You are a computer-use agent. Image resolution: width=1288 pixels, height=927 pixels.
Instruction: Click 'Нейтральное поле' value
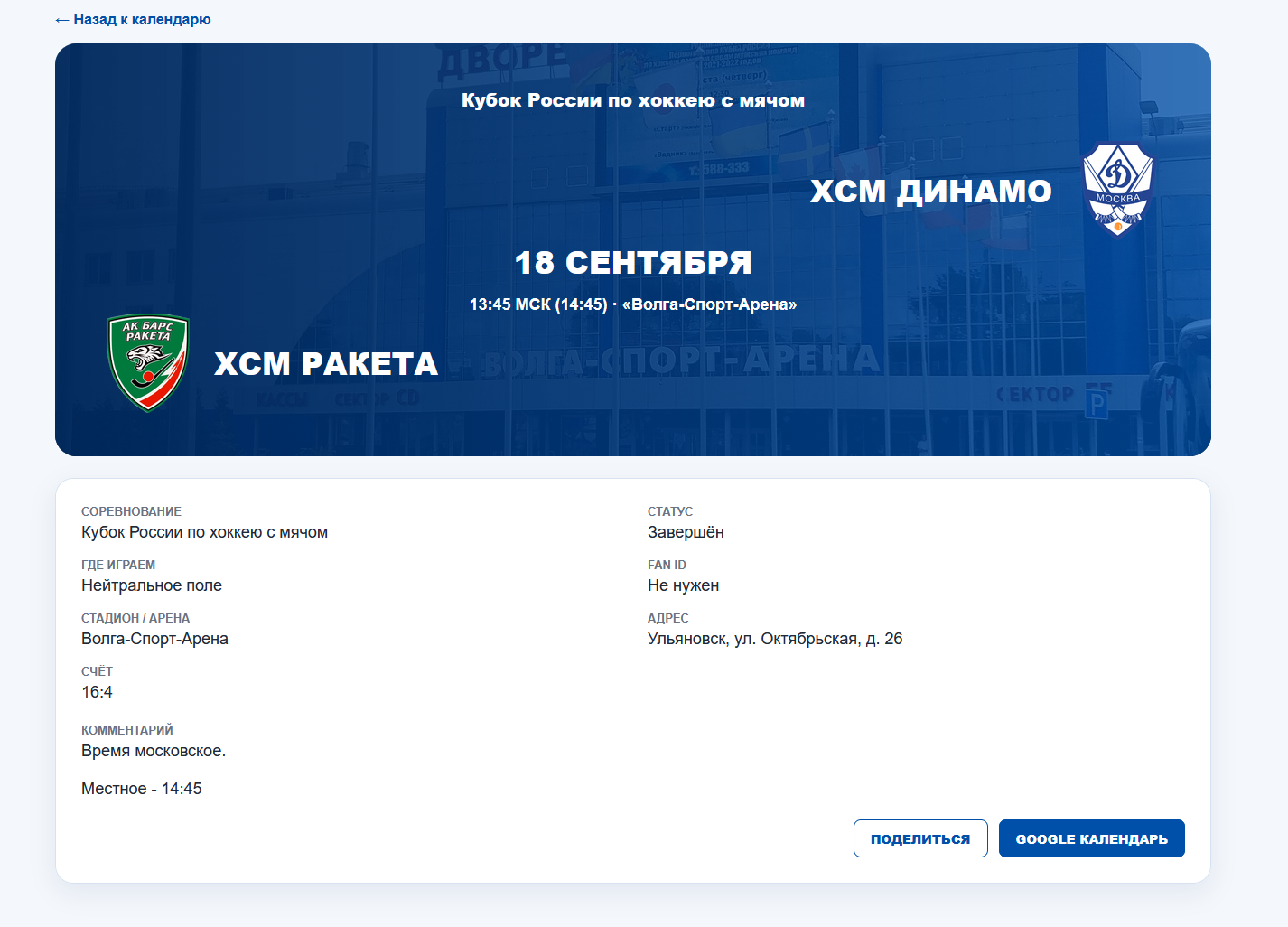pos(152,585)
